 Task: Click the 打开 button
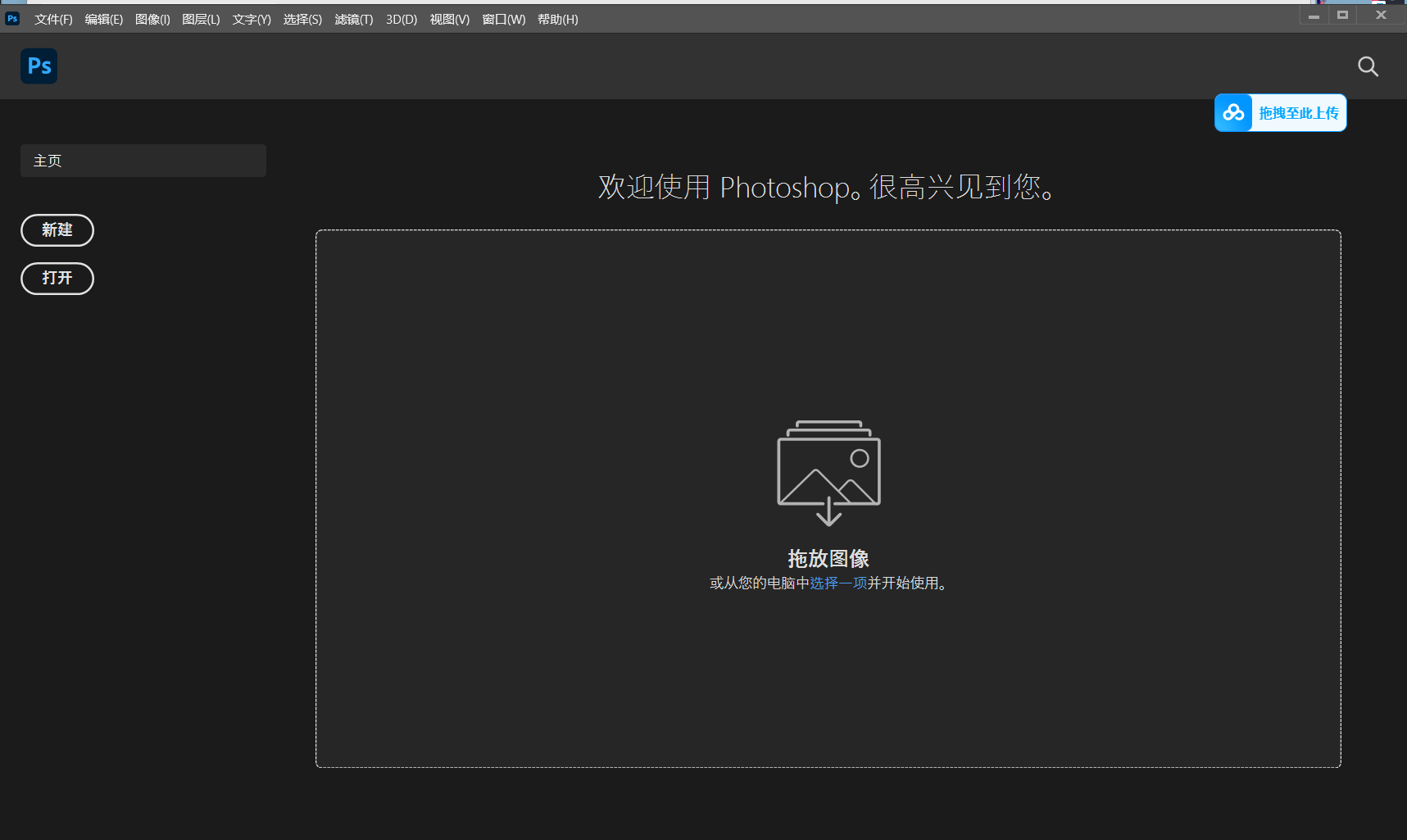coord(57,279)
